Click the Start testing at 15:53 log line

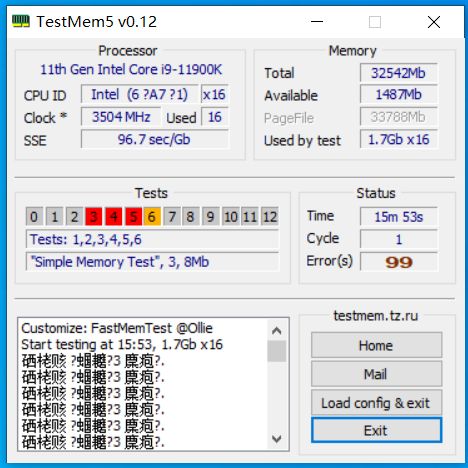point(122,344)
